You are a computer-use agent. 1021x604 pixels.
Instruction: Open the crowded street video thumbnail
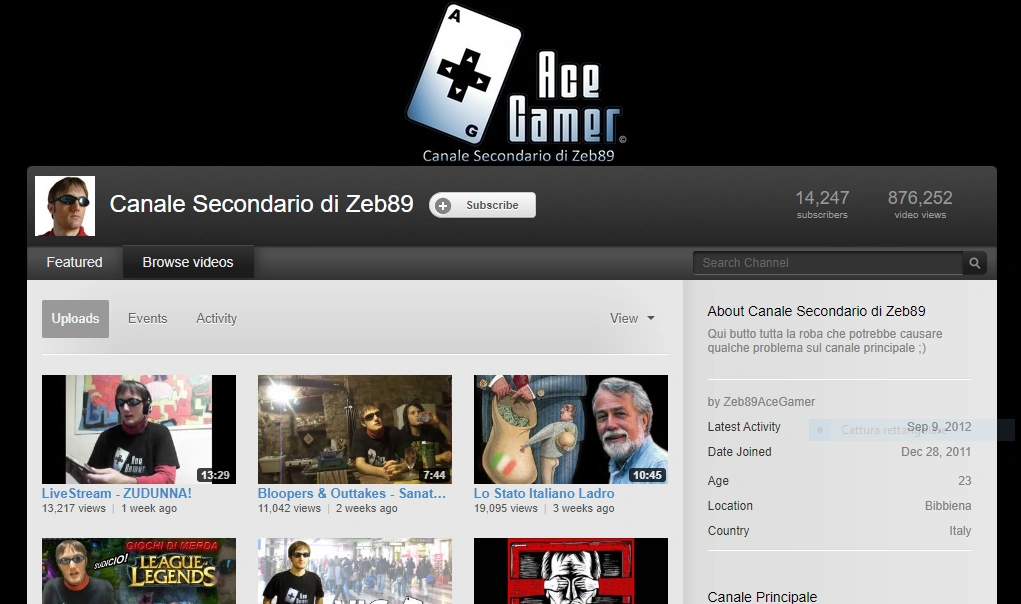(x=355, y=571)
